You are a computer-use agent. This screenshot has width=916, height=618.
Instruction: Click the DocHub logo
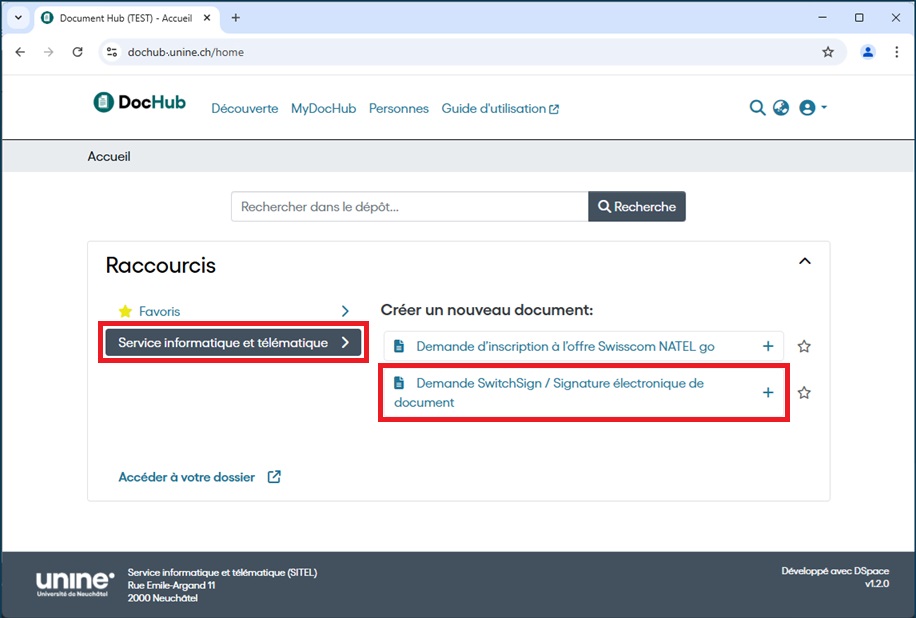point(139,102)
